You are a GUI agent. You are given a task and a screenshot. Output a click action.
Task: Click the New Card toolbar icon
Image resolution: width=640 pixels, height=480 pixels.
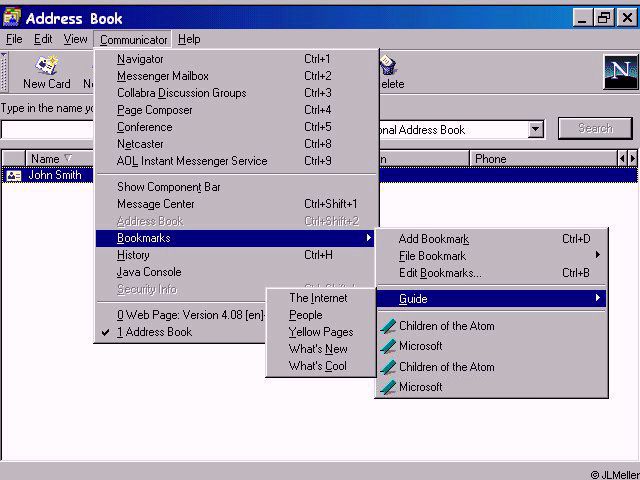tap(47, 65)
